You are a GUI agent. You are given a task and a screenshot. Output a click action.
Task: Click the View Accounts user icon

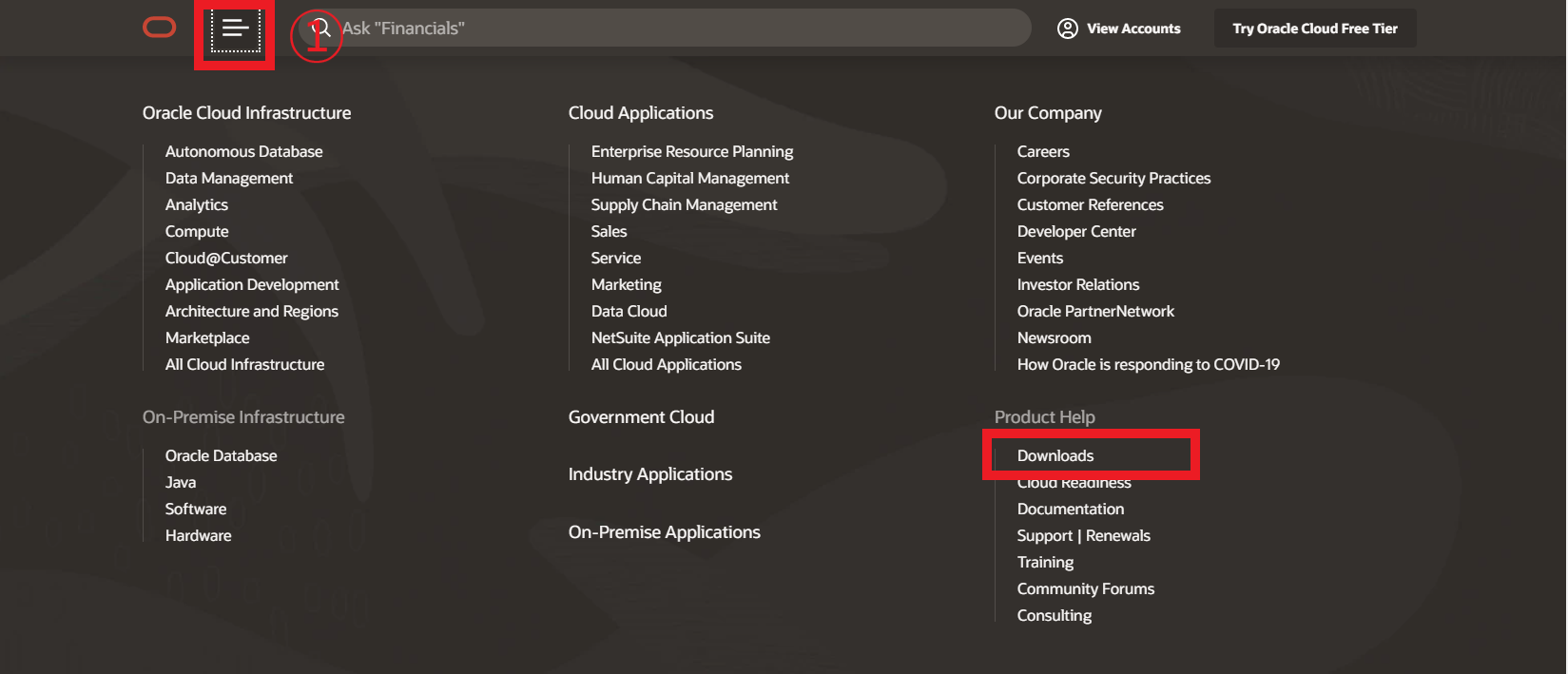(x=1068, y=29)
